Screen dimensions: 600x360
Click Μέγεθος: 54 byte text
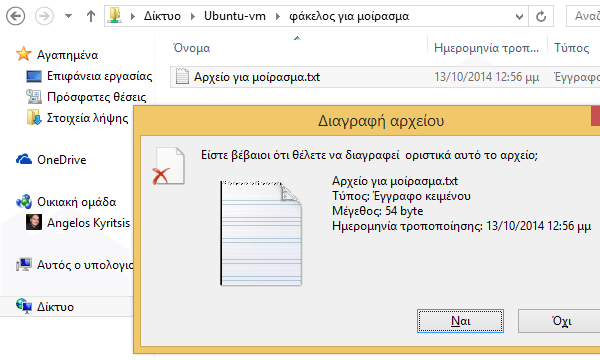click(x=378, y=211)
